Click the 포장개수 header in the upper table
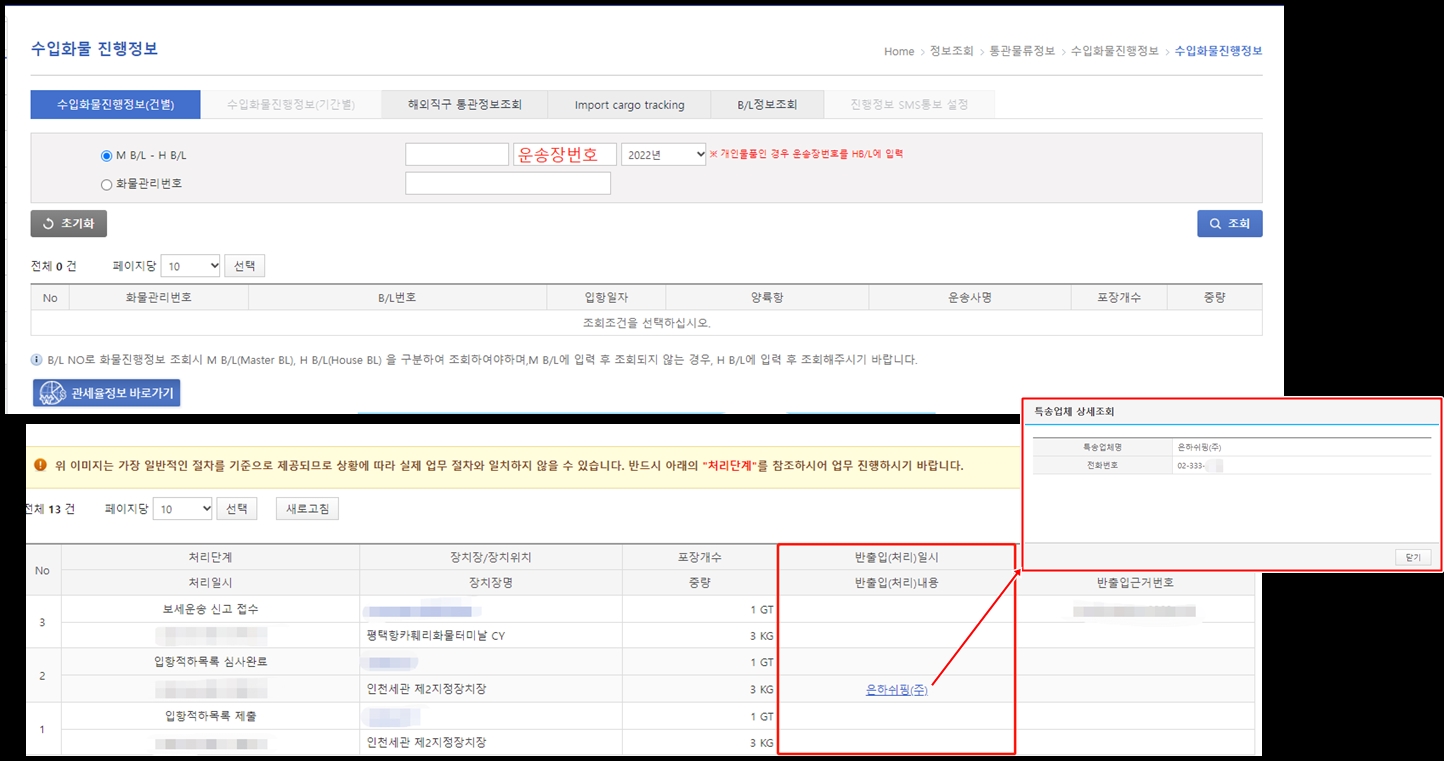This screenshot has width=1444, height=761. pyautogui.click(x=1118, y=298)
